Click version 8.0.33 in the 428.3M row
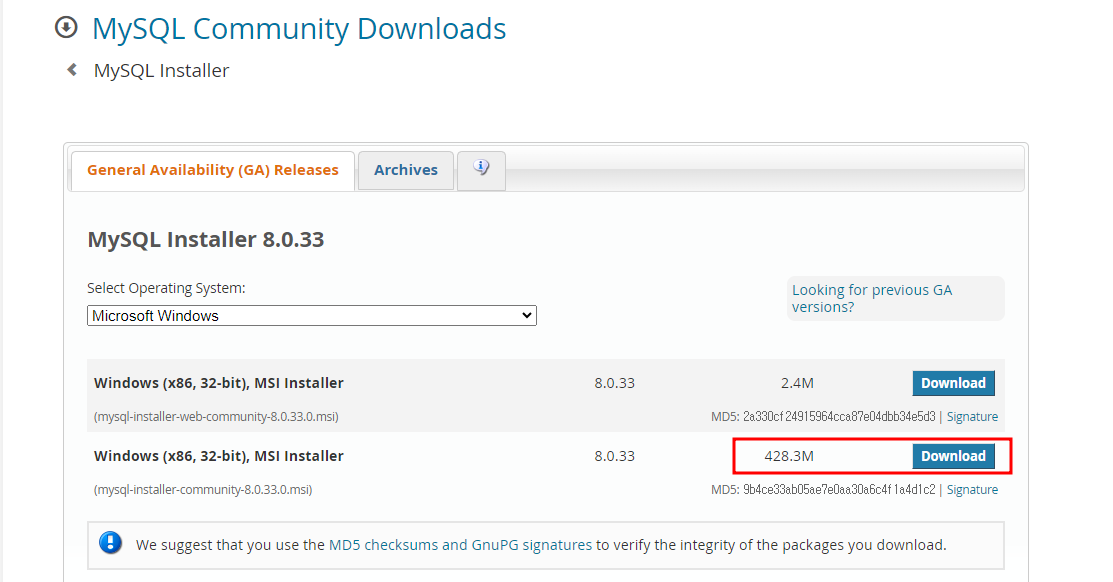The image size is (1113, 582). 615,456
